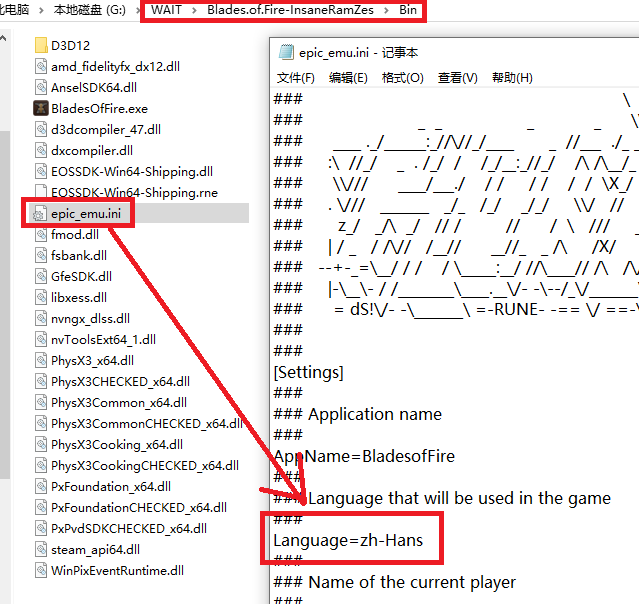Viewport: 639px width, 604px height.
Task: Select the fmod.dll file icon
Action: [x=41, y=234]
